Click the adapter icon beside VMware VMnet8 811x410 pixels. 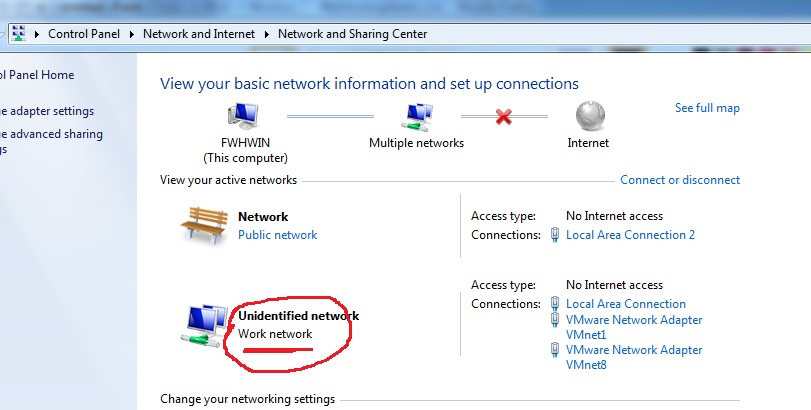tap(555, 350)
